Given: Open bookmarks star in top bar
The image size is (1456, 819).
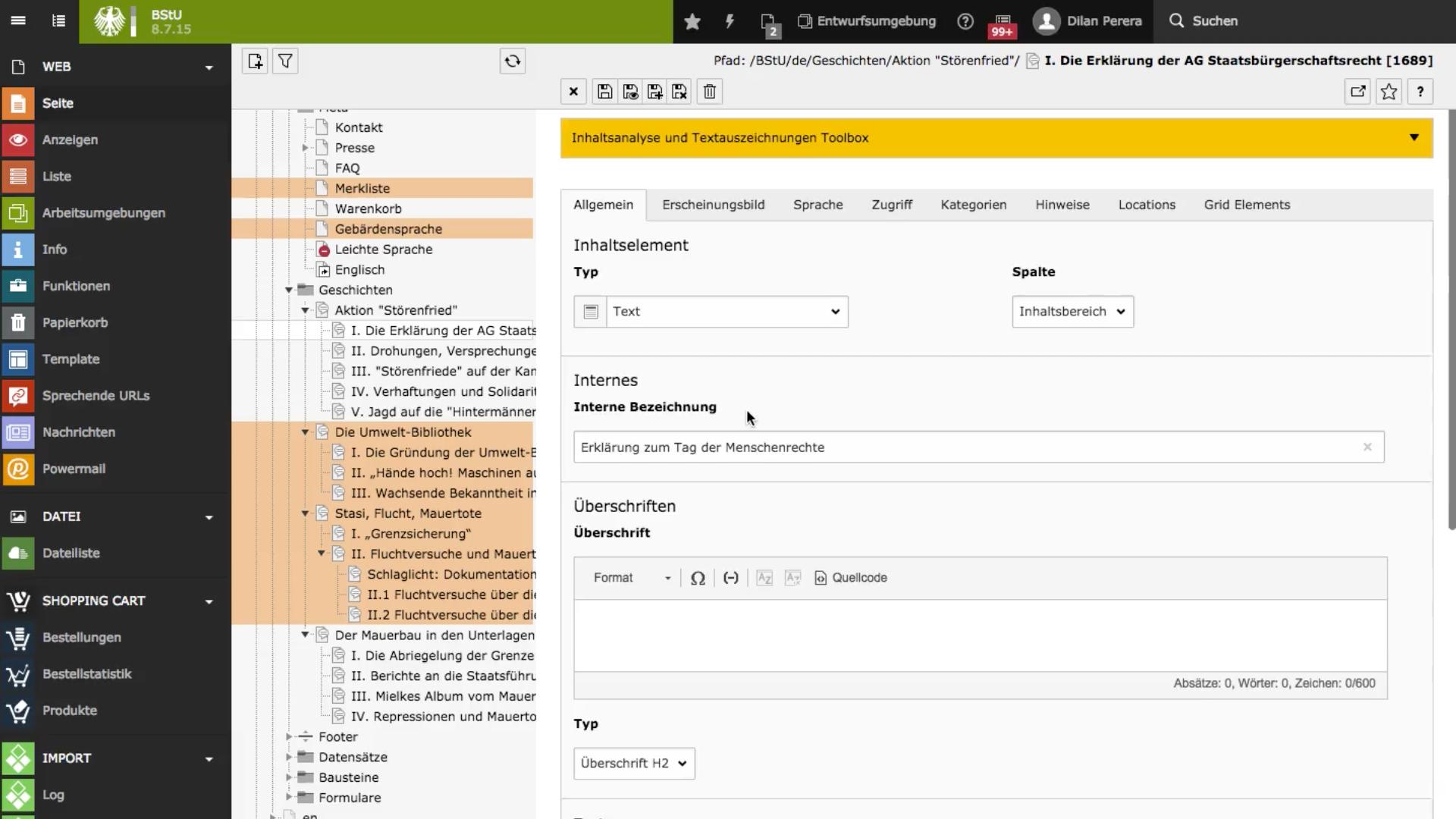Looking at the screenshot, I should point(692,21).
